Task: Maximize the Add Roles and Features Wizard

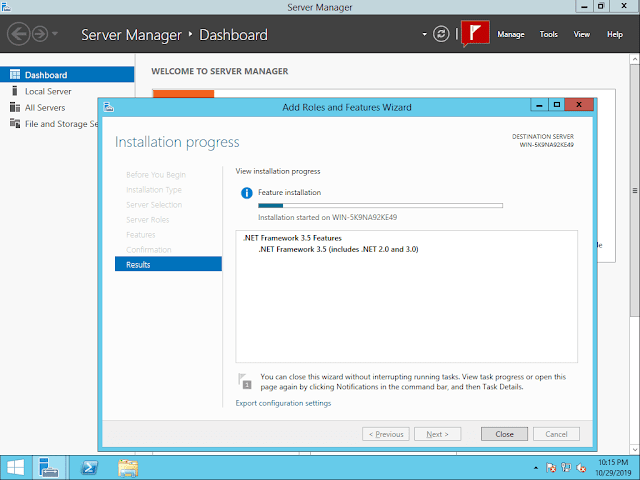Action: click(x=557, y=105)
